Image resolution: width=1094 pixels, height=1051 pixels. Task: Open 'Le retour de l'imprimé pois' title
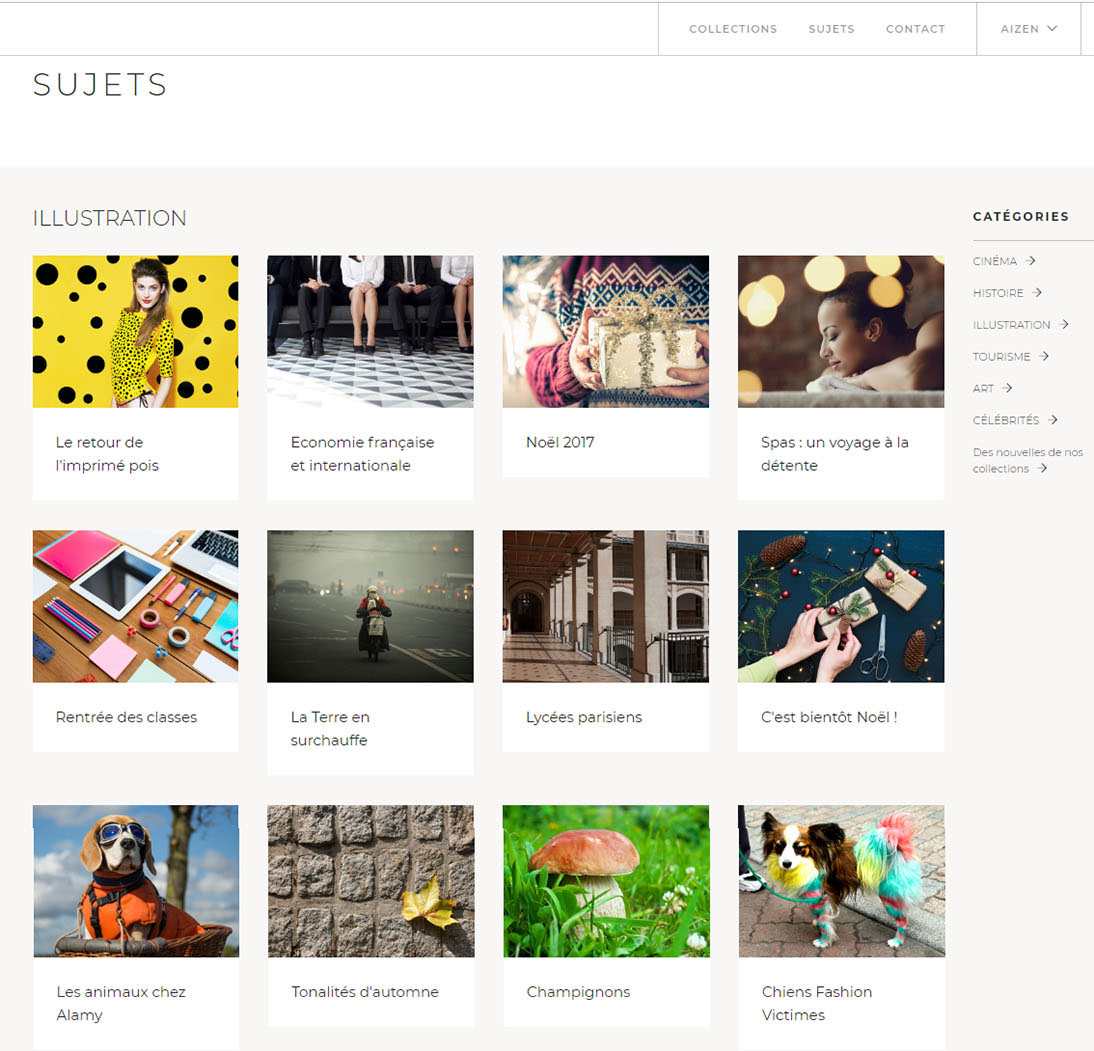[x=107, y=454]
